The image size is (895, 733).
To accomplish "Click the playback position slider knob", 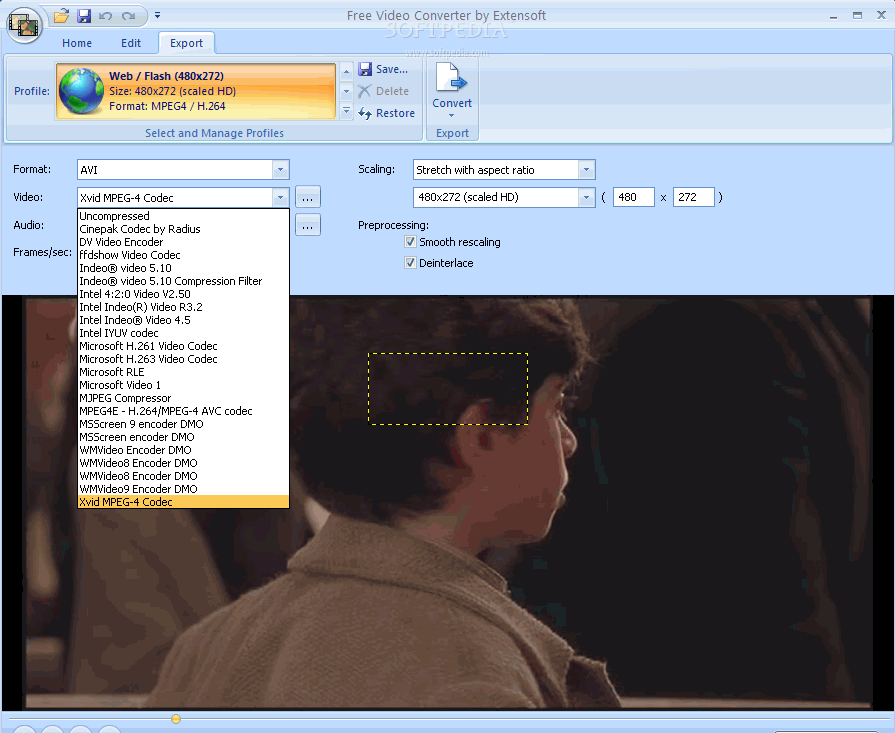I will click(176, 719).
